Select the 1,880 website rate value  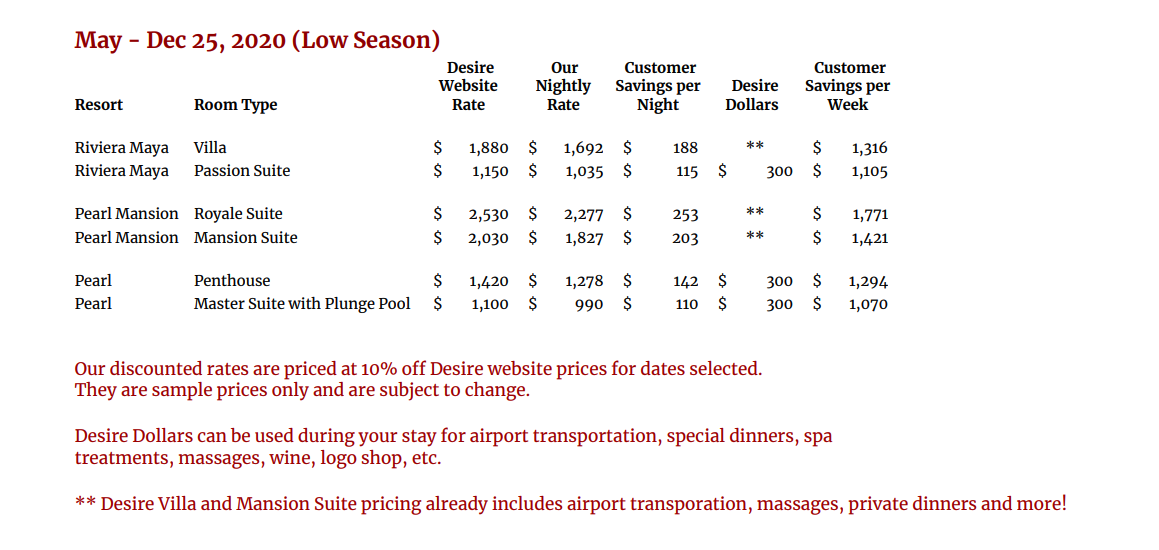pos(489,149)
